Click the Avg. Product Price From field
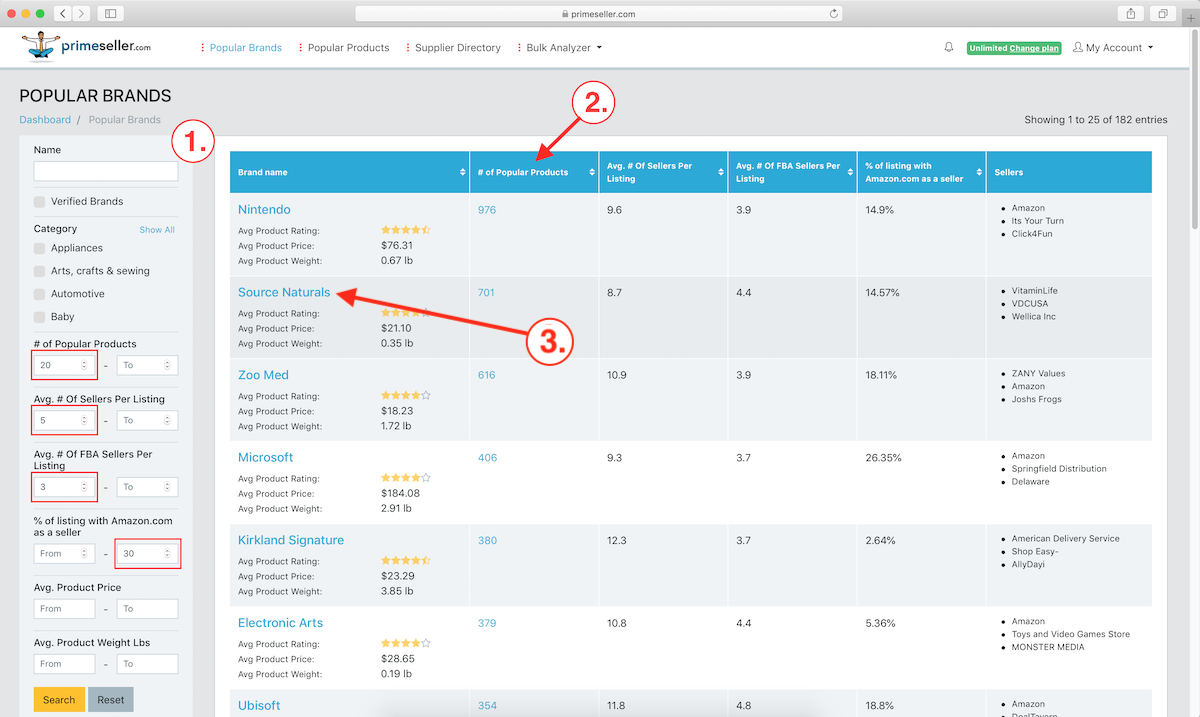Screen dimensions: 1200x717 65,608
